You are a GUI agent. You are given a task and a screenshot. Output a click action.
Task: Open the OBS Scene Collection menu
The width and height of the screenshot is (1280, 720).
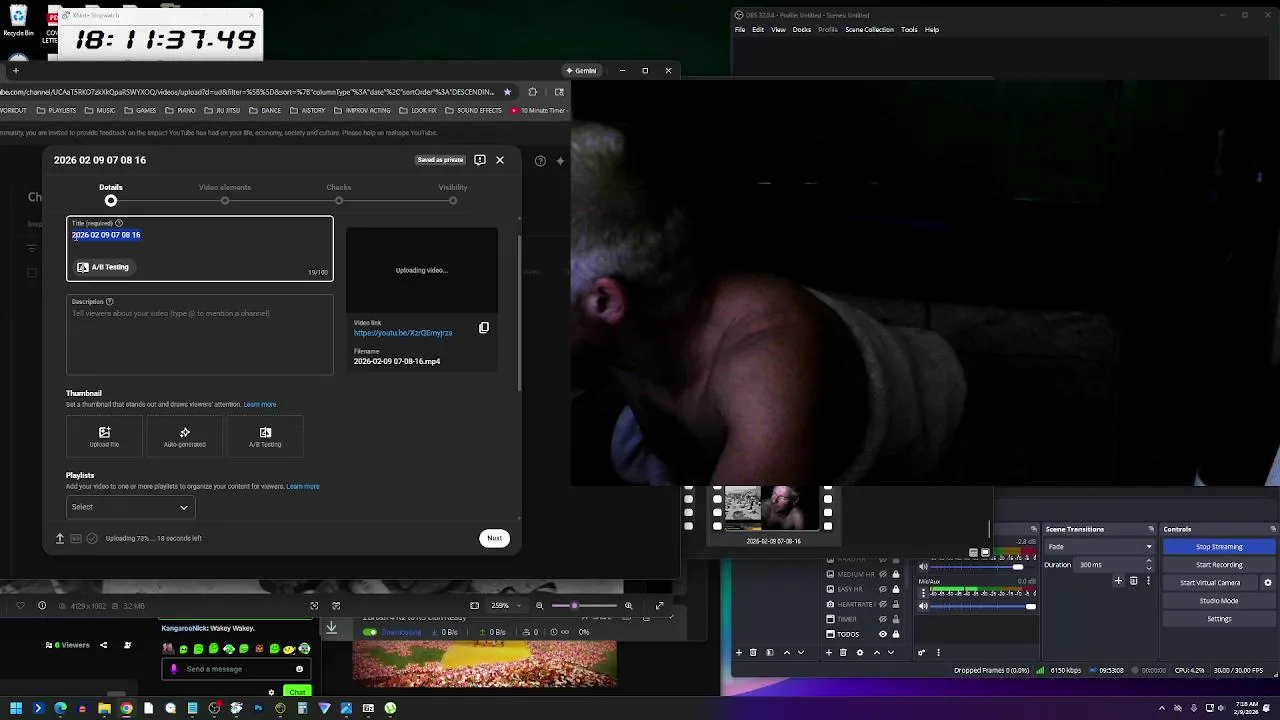point(869,30)
